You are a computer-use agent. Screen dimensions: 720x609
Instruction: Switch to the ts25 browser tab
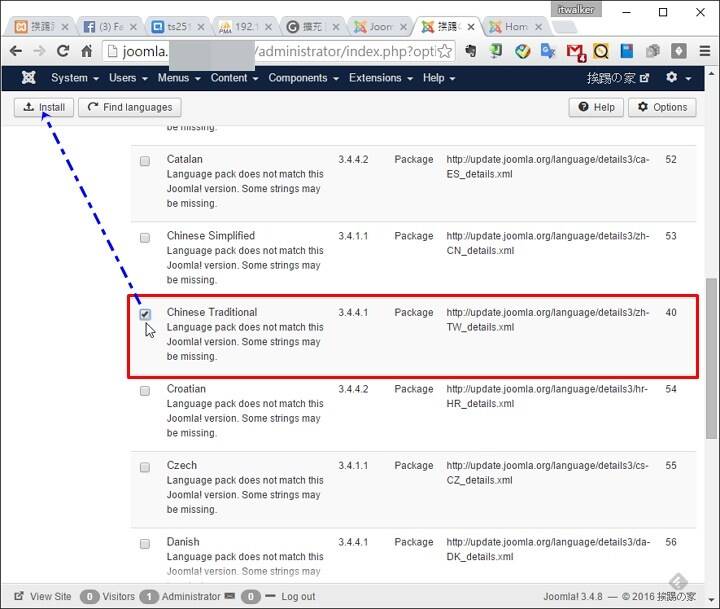coord(177,27)
